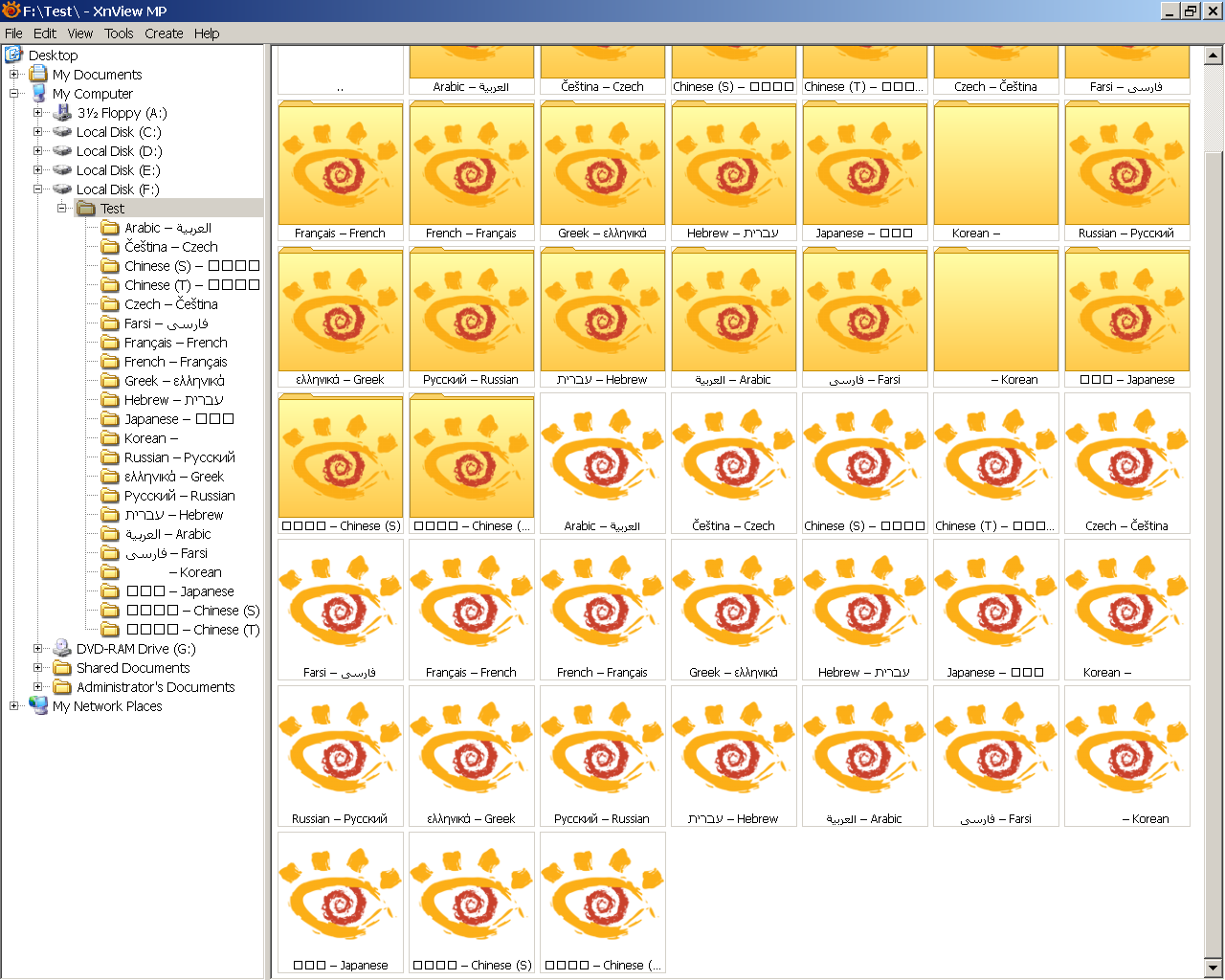1225x980 pixels.
Task: Click the My Computer icon in the tree
Action: 38,93
